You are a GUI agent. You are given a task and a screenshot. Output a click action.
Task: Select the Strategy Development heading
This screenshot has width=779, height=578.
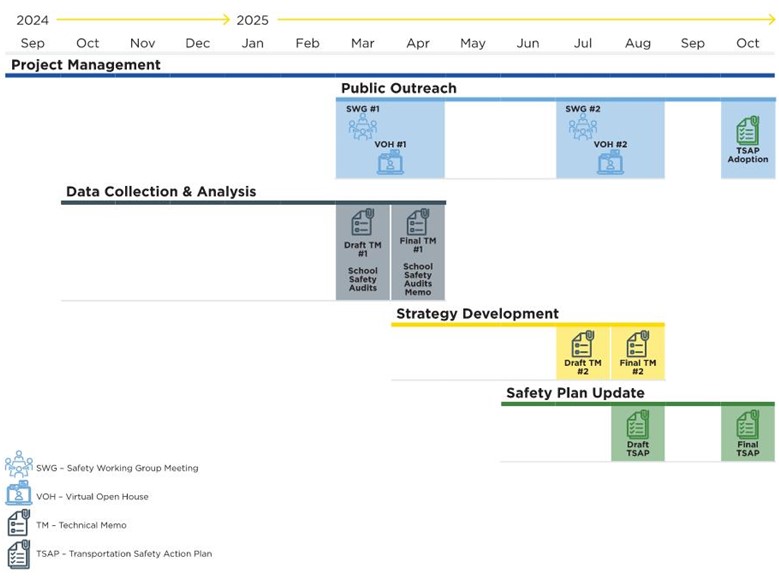coord(477,314)
